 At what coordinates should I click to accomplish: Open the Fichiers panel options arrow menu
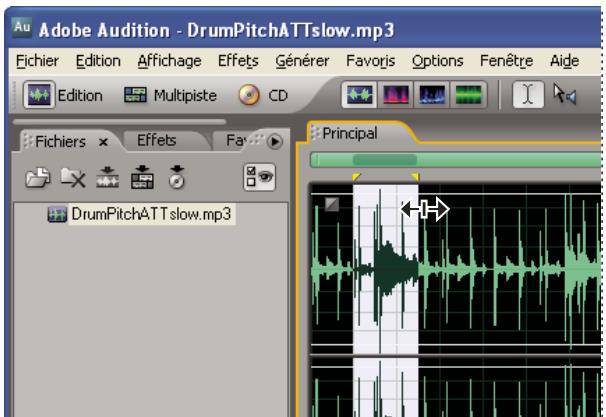click(x=275, y=141)
